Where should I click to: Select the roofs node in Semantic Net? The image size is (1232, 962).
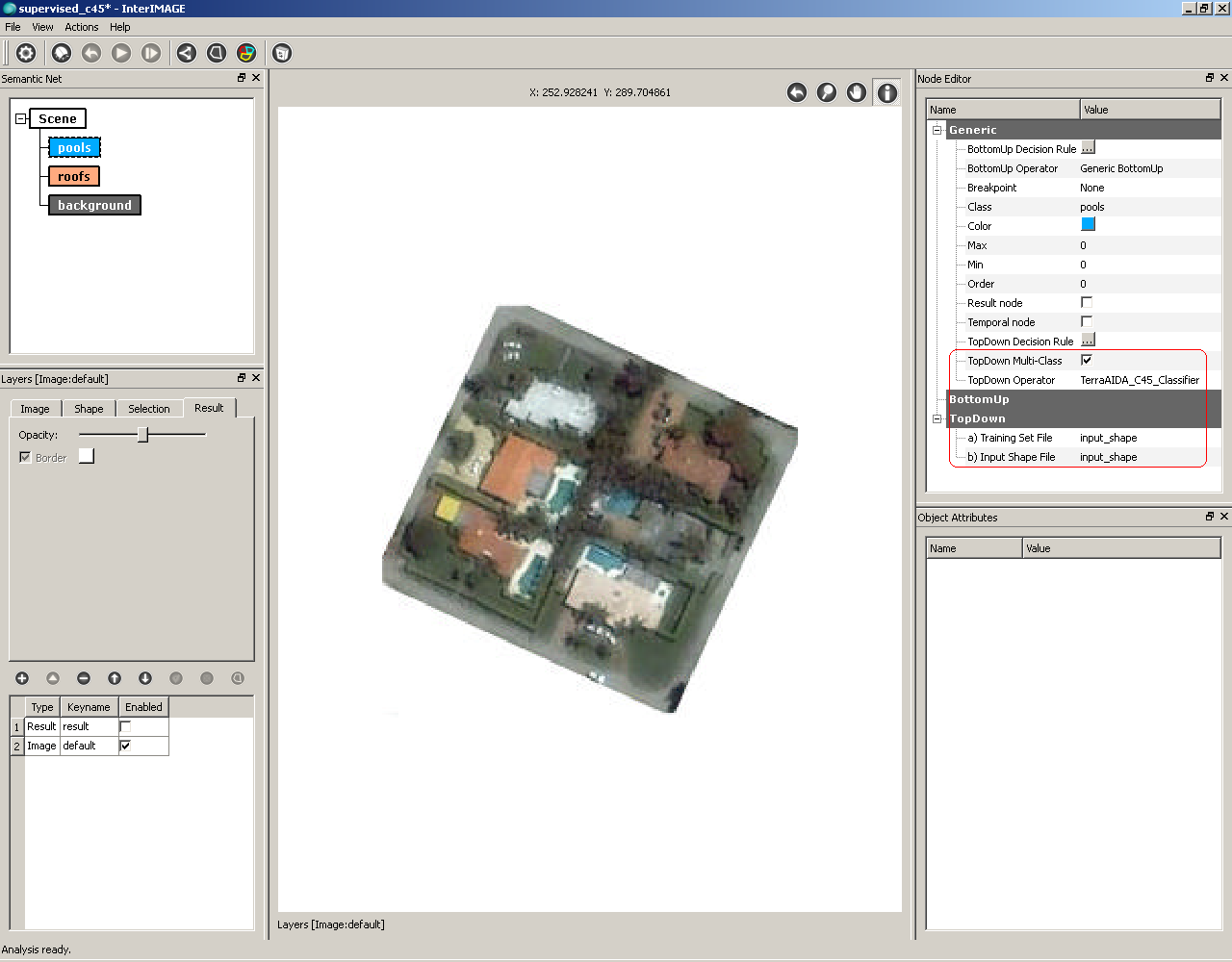(74, 177)
